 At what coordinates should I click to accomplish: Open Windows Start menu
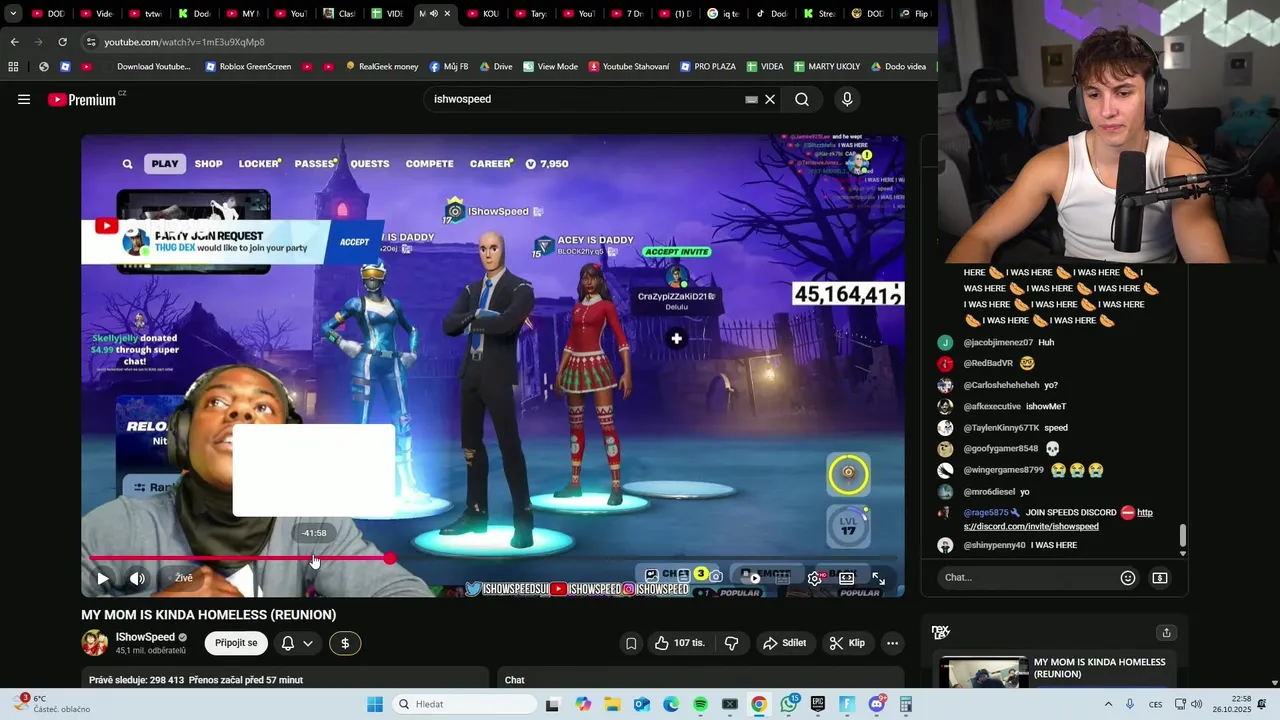click(375, 704)
